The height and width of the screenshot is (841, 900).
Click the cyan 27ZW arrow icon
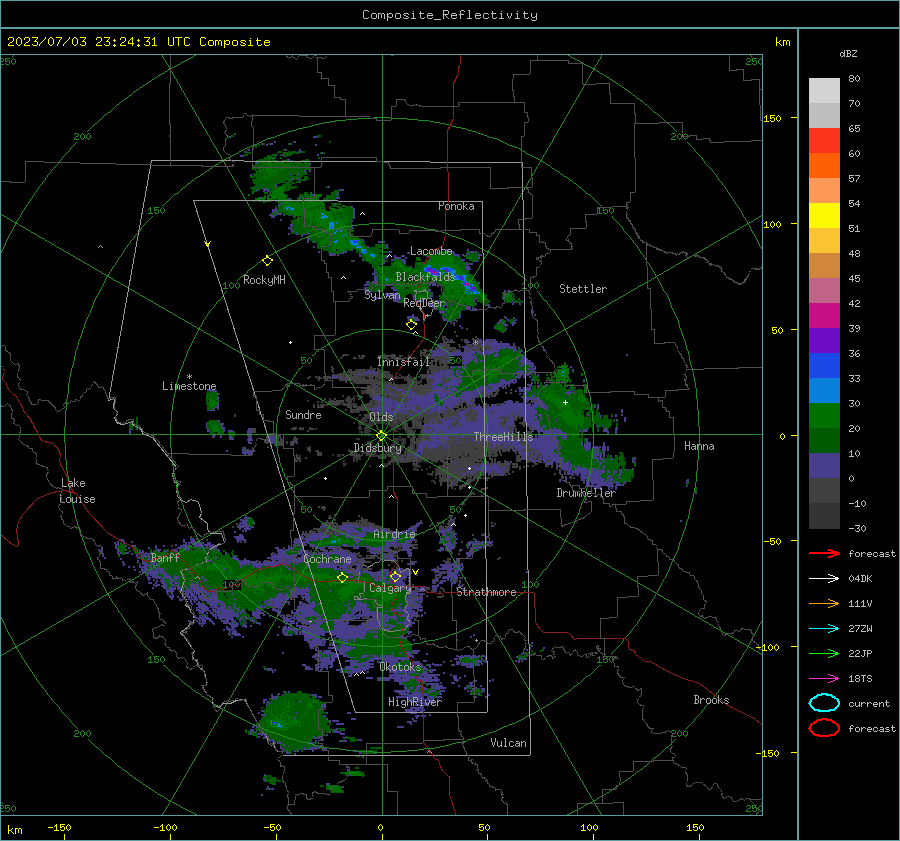coord(824,629)
